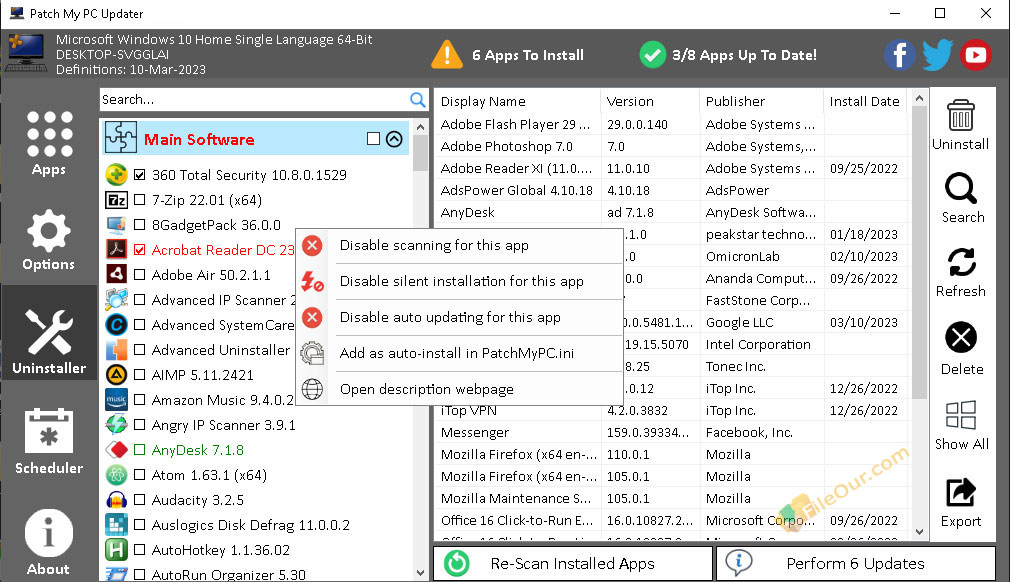Select Disable scanning for this app
Image resolution: width=1010 pixels, height=582 pixels.
460,245
